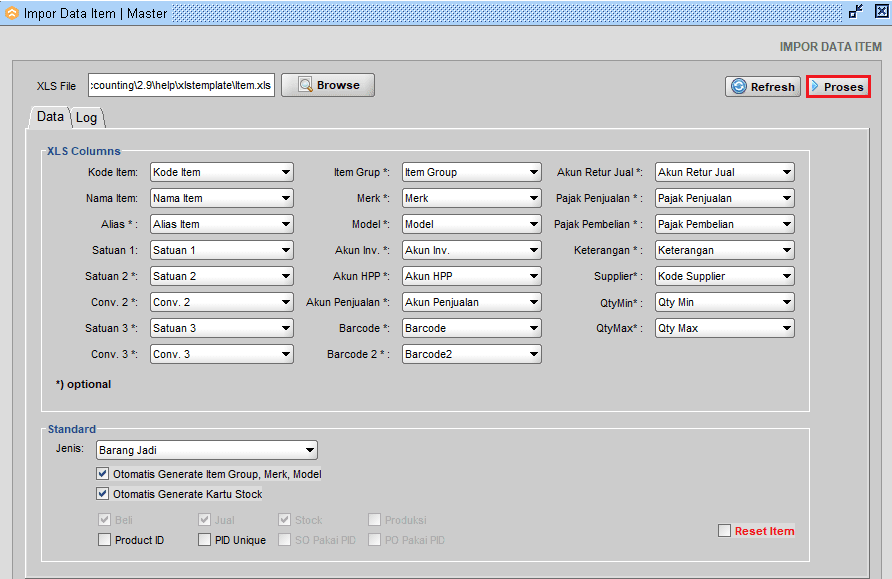The width and height of the screenshot is (892, 579).
Task: Tick the PID Unique checkbox
Action: pyautogui.click(x=205, y=540)
